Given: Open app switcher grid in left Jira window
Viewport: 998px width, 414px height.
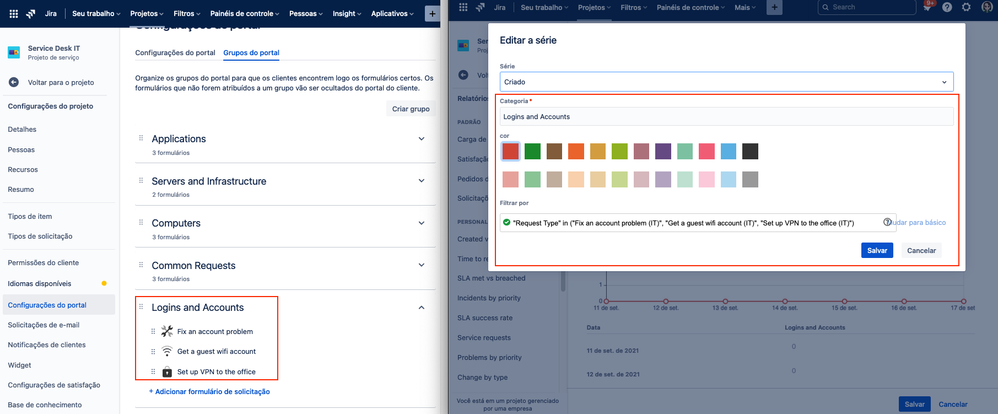Looking at the screenshot, I should [x=14, y=13].
